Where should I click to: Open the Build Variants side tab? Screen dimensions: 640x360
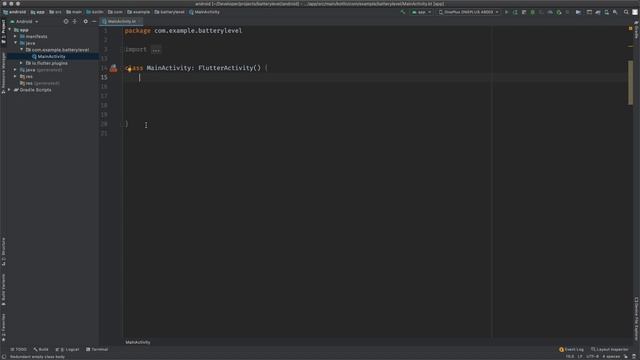[x=3, y=290]
